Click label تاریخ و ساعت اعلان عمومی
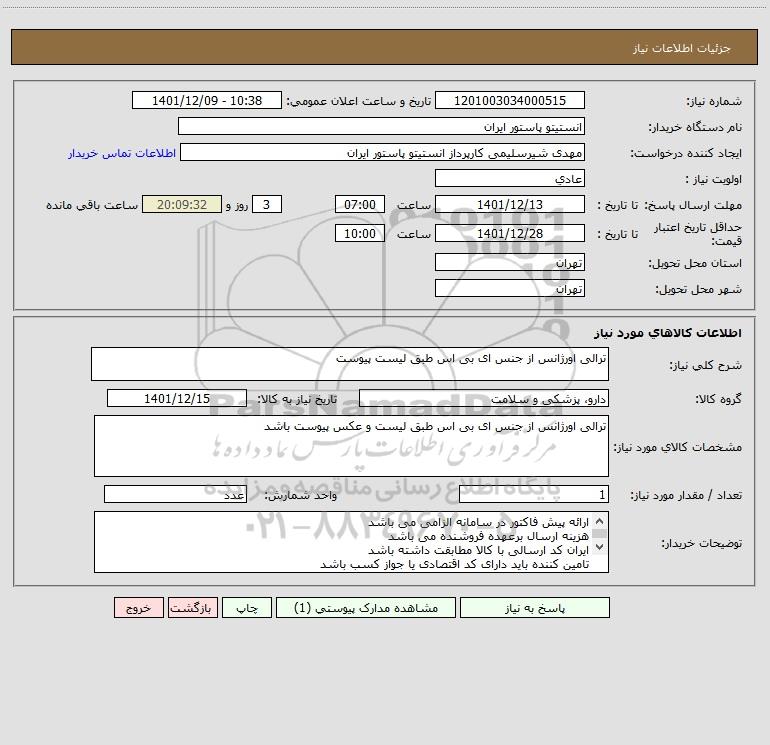This screenshot has width=770, height=745. click(358, 101)
